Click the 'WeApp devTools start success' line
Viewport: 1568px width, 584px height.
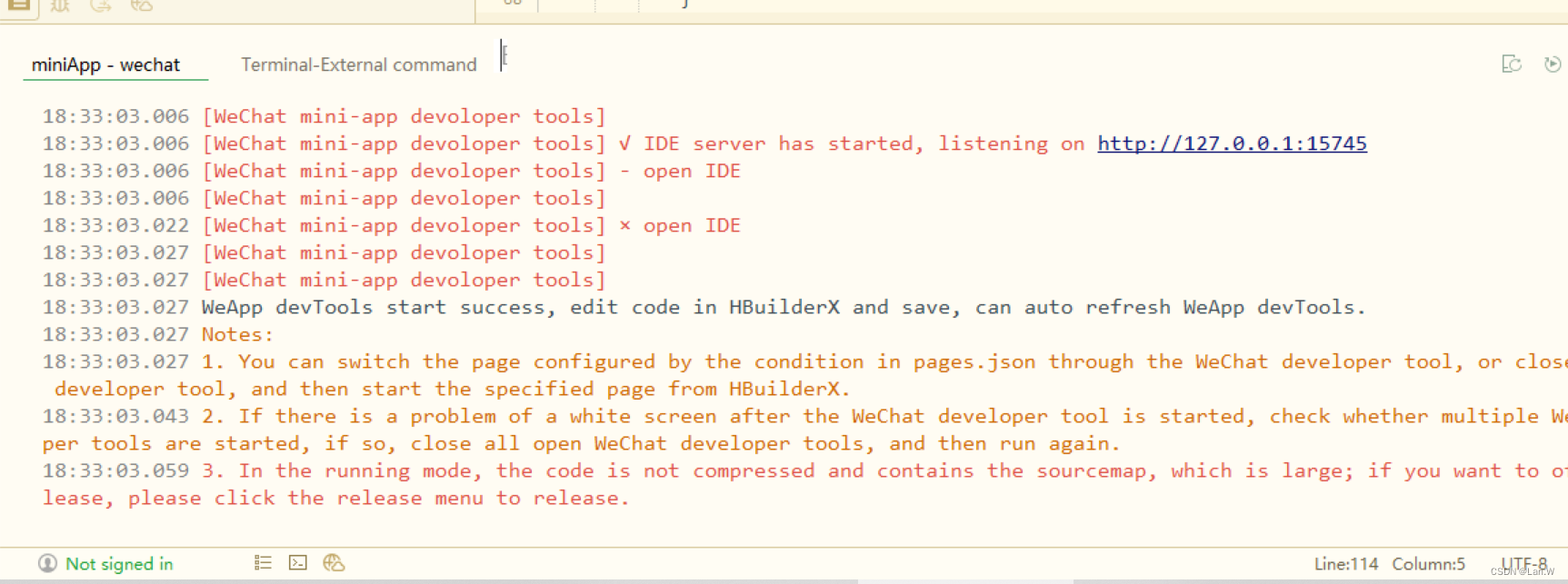(x=704, y=307)
